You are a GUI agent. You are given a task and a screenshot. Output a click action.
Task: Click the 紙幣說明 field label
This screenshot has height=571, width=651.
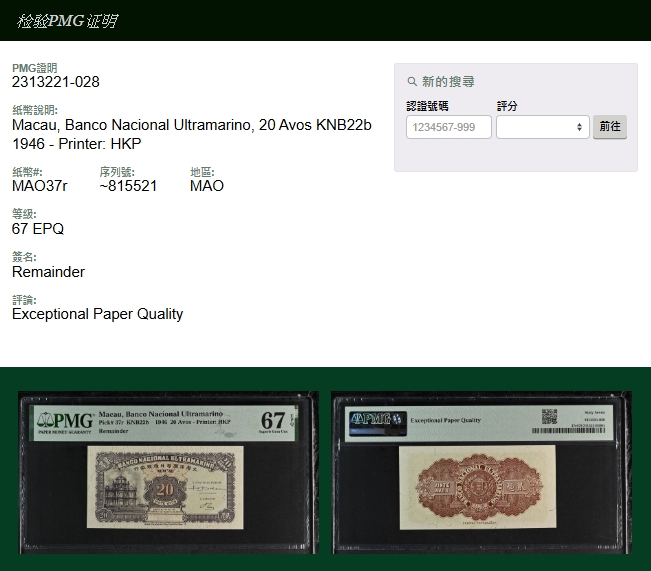point(35,110)
